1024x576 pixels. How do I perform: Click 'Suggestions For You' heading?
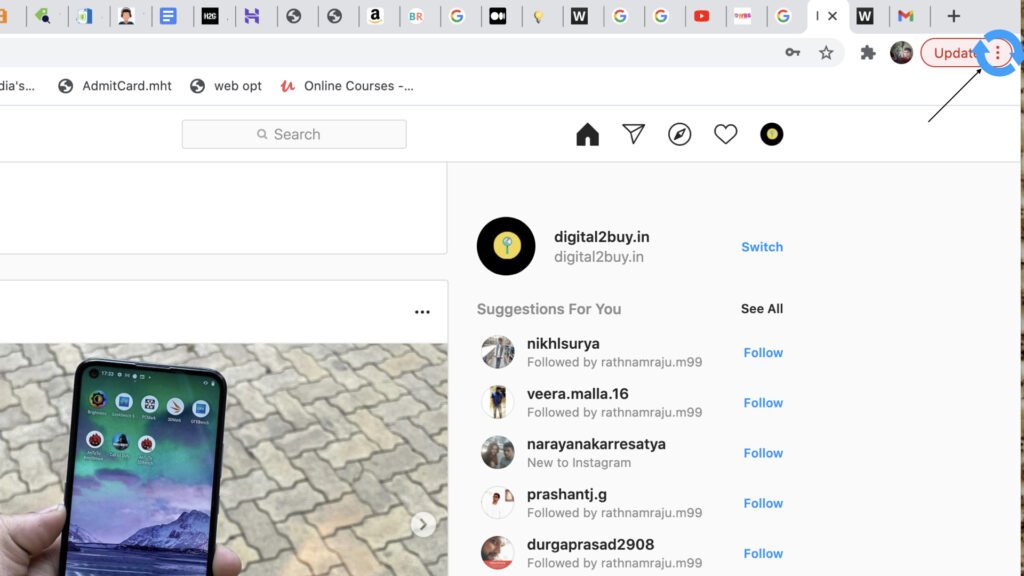tap(549, 309)
